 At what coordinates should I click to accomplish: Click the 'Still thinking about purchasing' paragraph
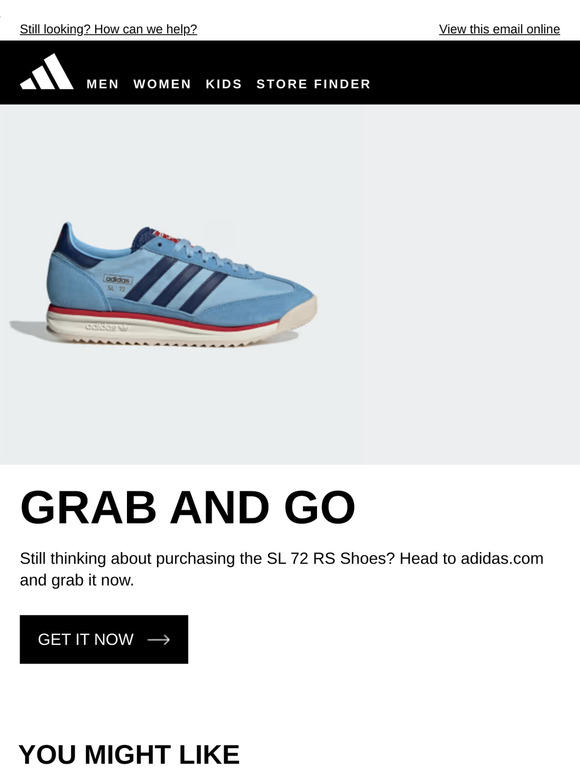click(x=281, y=569)
